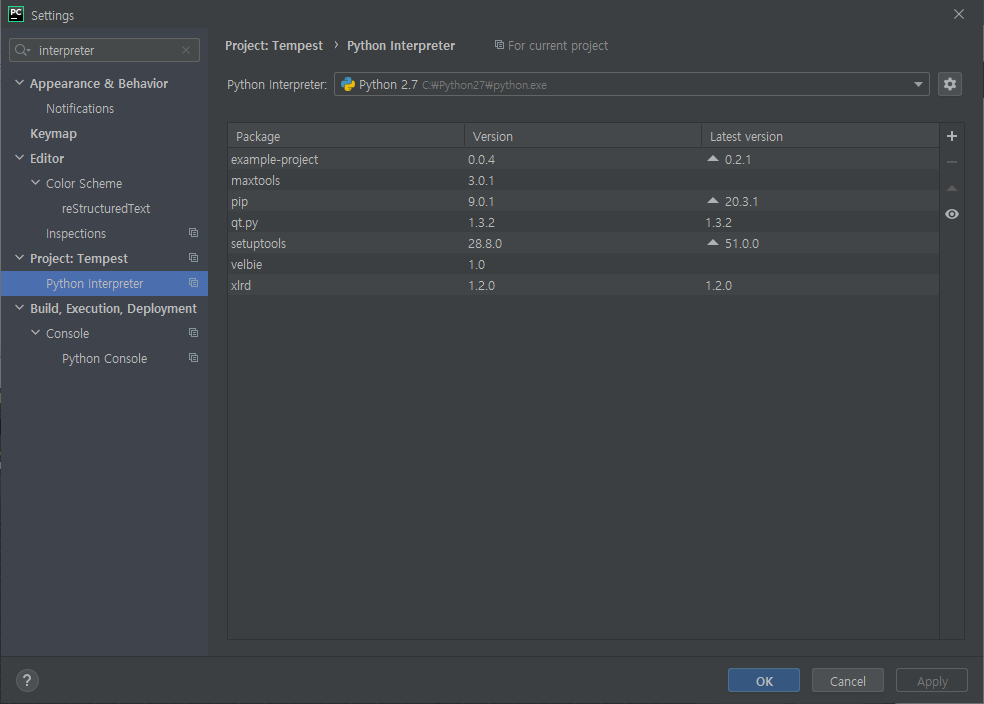Collapse the Console node chevron
This screenshot has height=704, width=984.
click(x=35, y=333)
